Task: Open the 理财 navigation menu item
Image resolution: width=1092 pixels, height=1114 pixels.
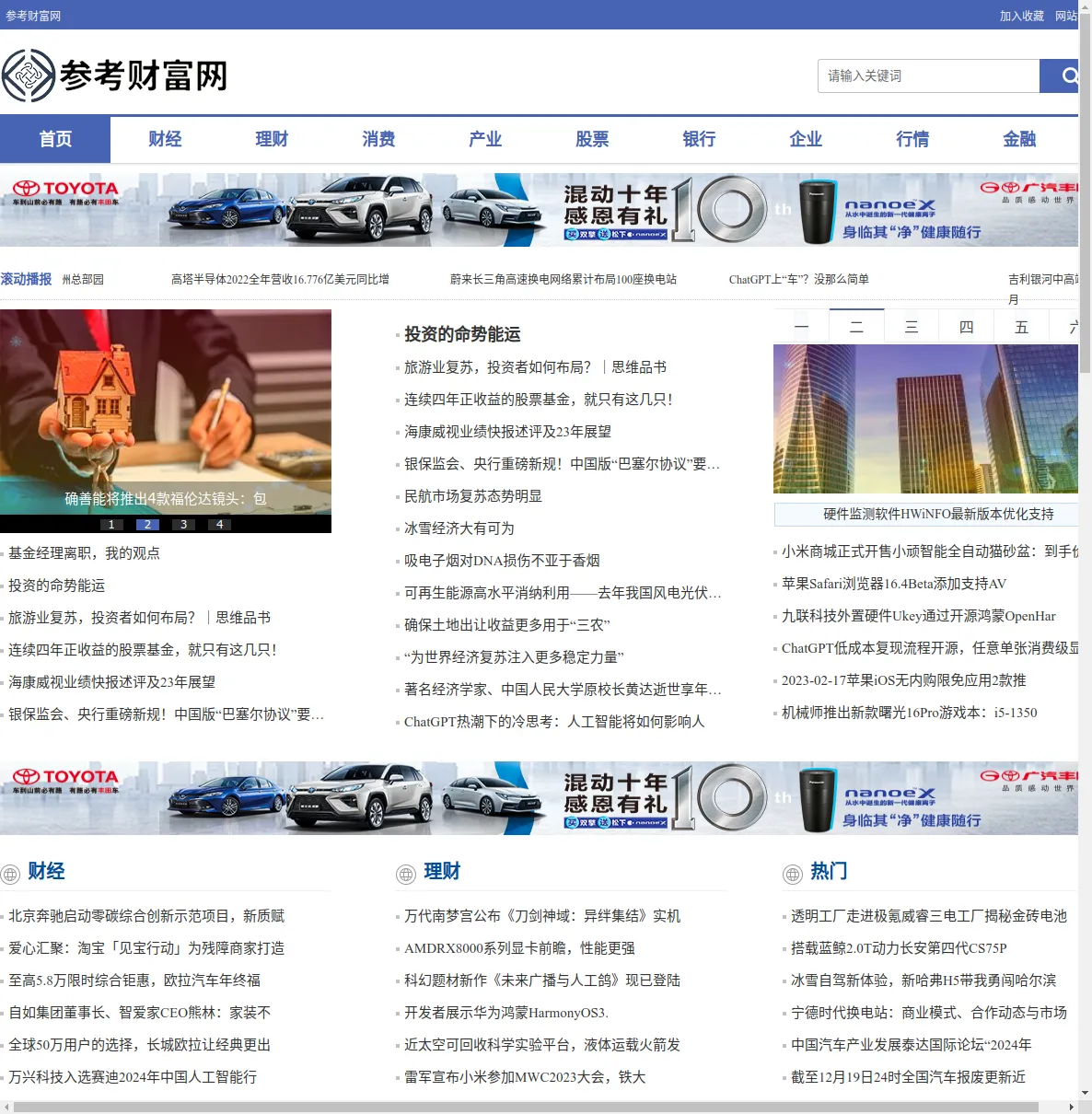Action: tap(272, 139)
